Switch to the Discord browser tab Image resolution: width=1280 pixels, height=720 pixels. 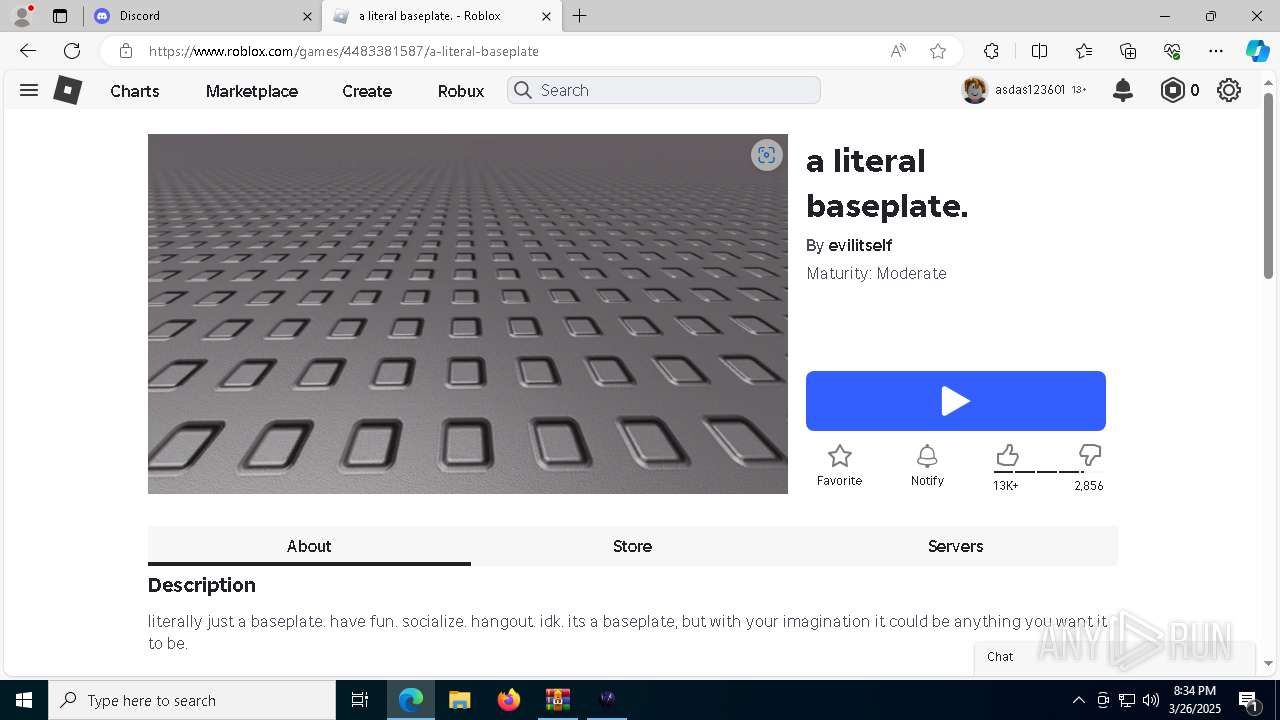(x=200, y=16)
